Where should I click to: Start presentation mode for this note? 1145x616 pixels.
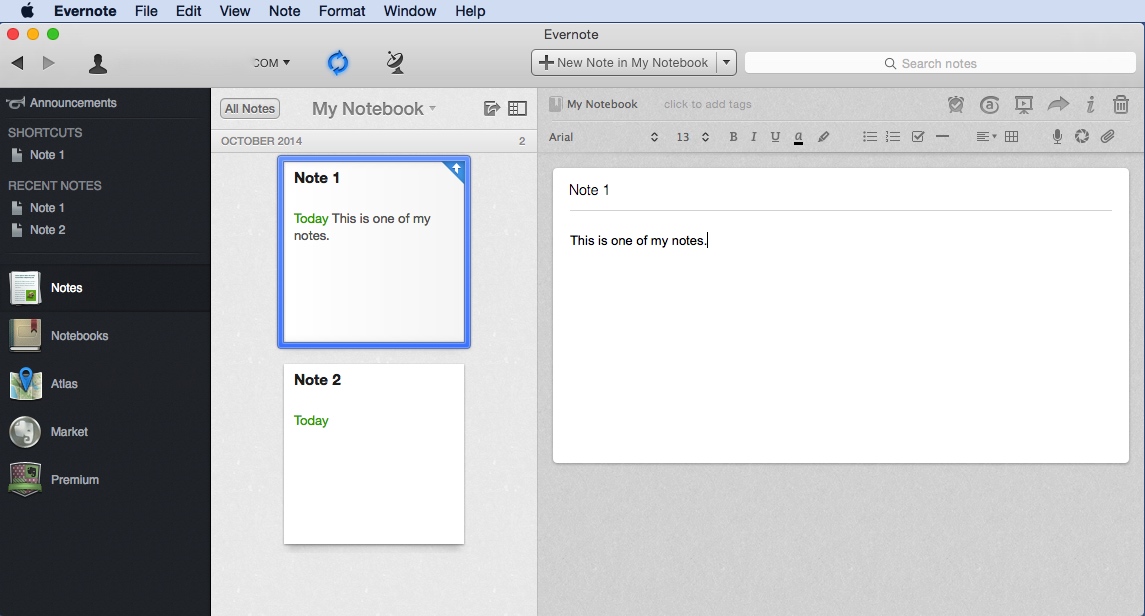point(1023,105)
